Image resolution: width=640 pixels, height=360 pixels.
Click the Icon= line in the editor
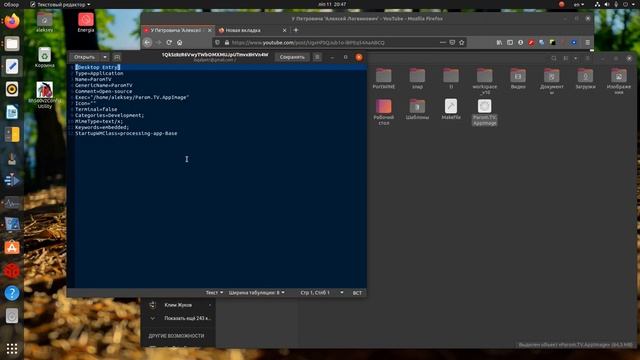[x=85, y=103]
